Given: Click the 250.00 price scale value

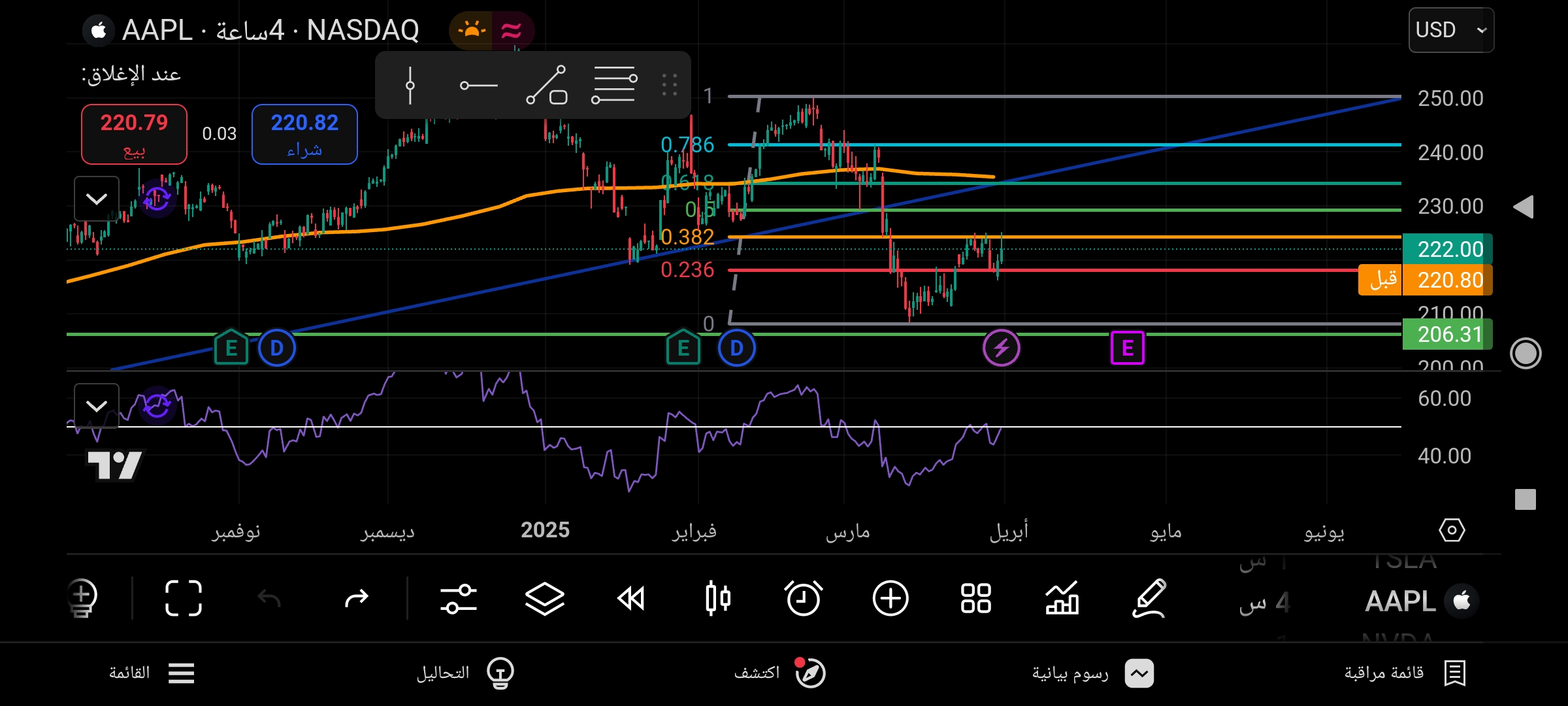Looking at the screenshot, I should 1450,98.
